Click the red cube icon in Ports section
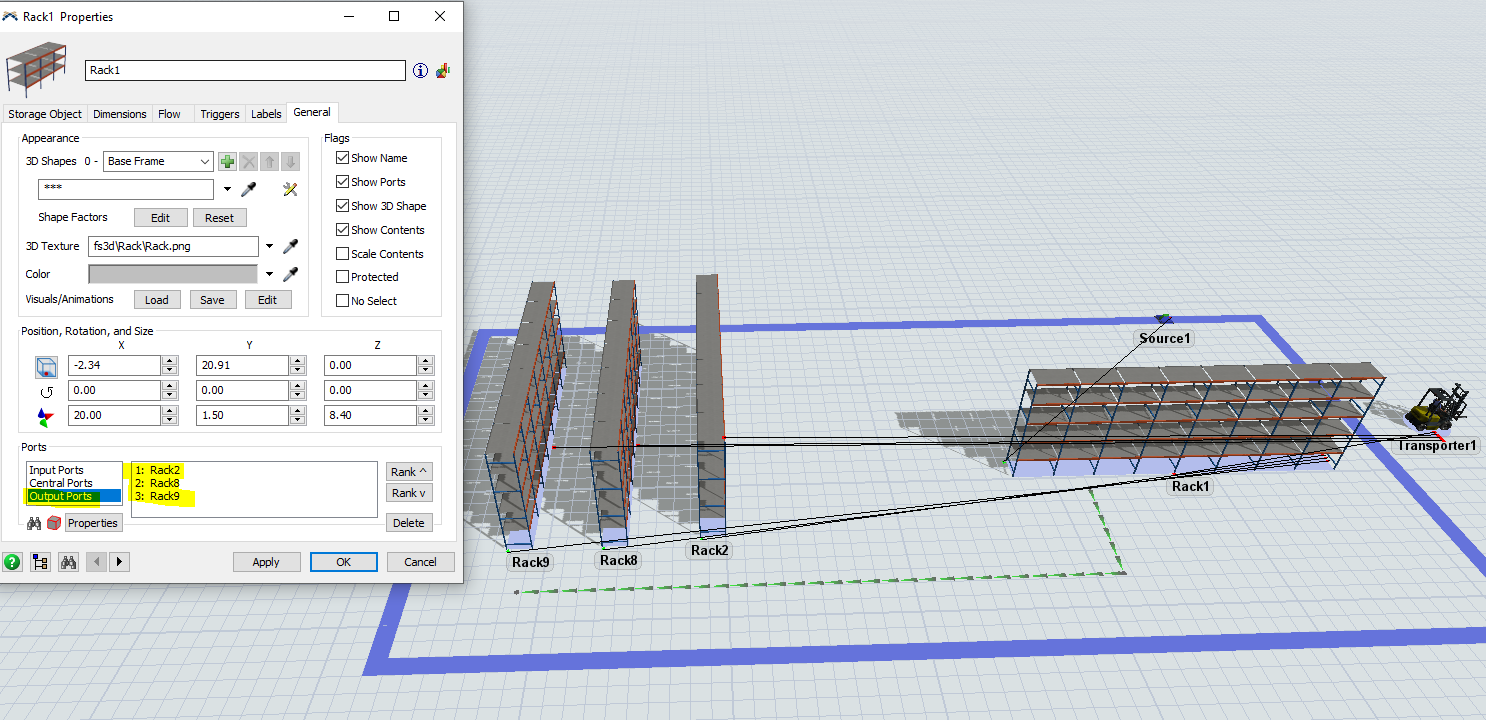 click(54, 523)
